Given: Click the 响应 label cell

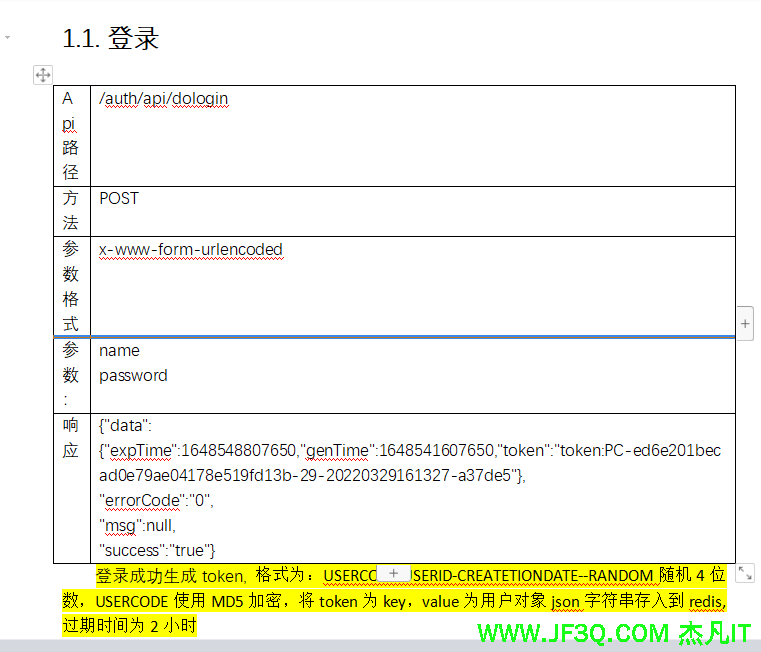Looking at the screenshot, I should click(x=70, y=438).
